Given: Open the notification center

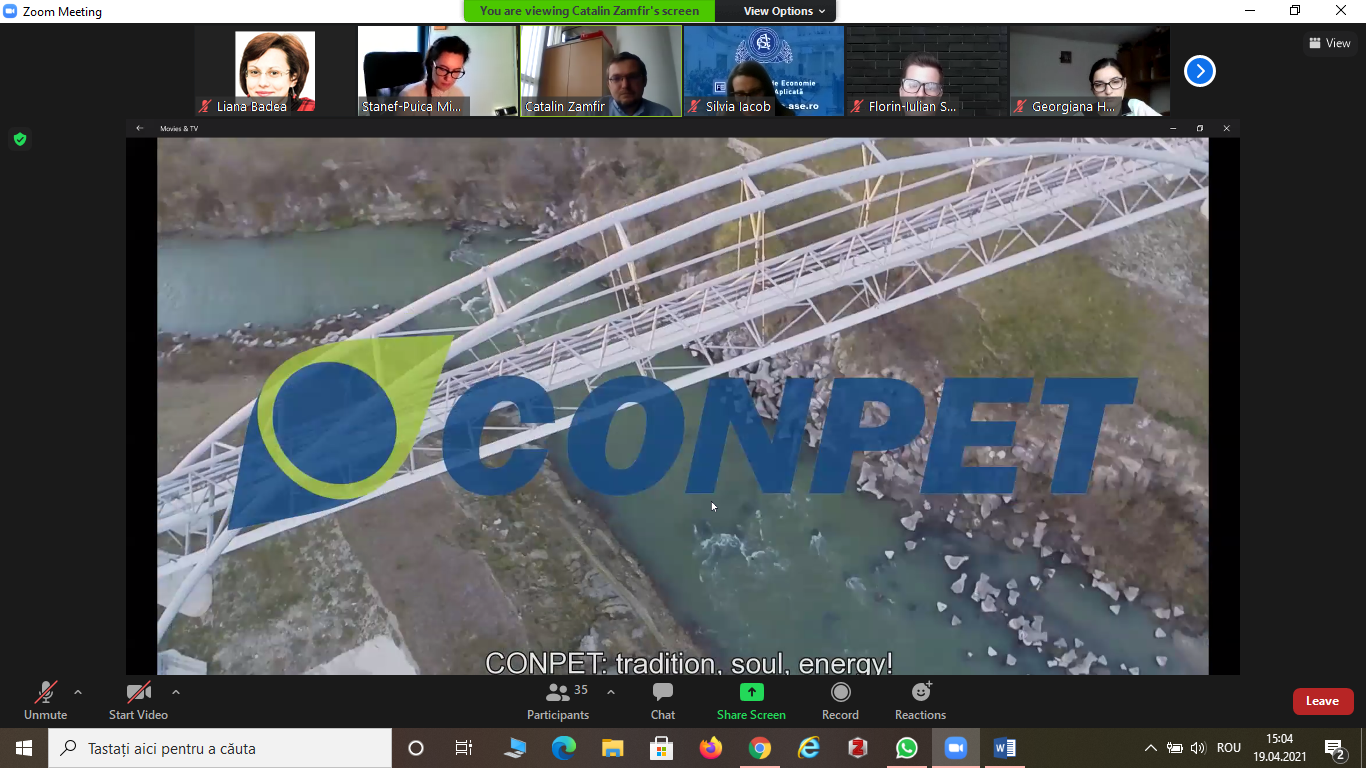Looking at the screenshot, I should [x=1334, y=748].
